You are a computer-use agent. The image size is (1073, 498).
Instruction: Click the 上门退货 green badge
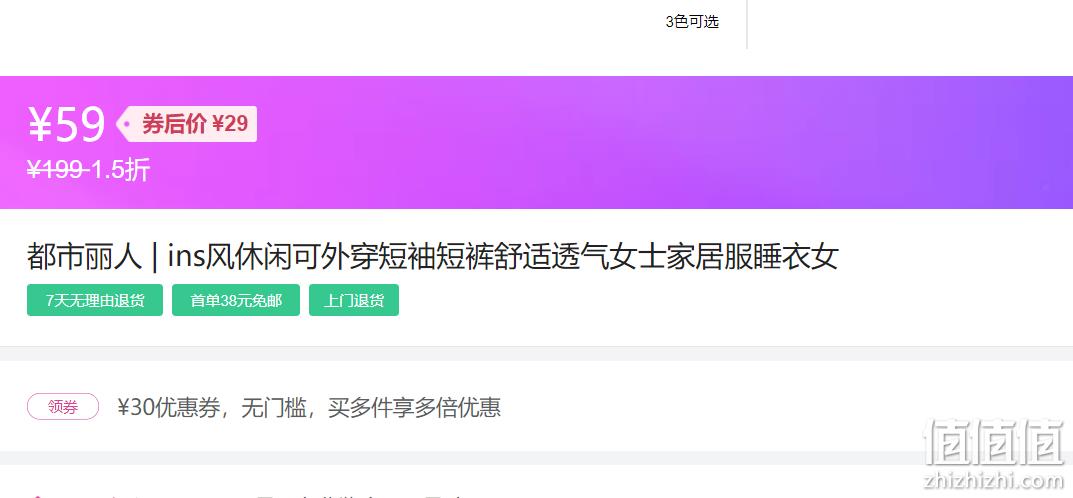click(354, 300)
